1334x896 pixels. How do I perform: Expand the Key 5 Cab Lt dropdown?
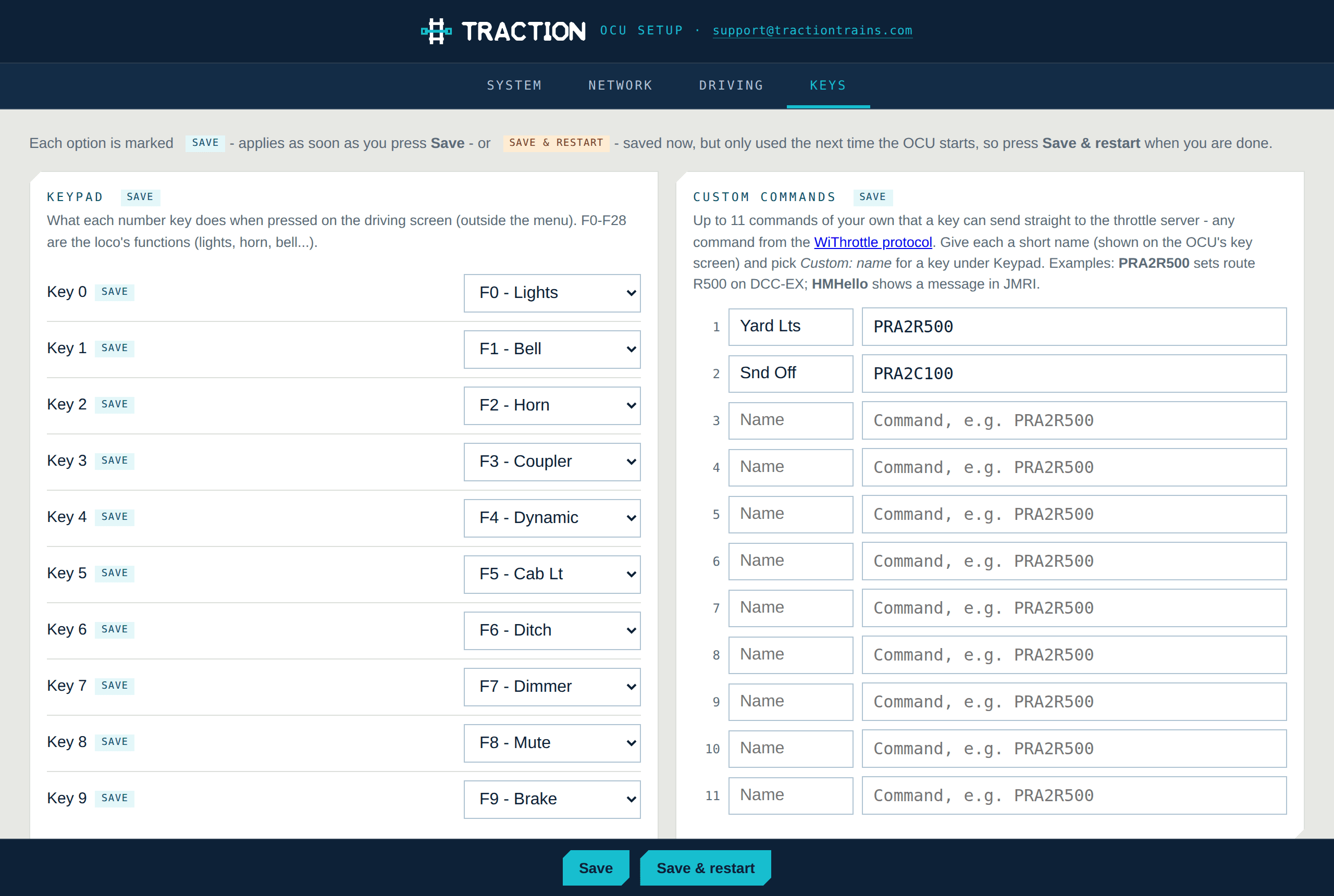[552, 574]
